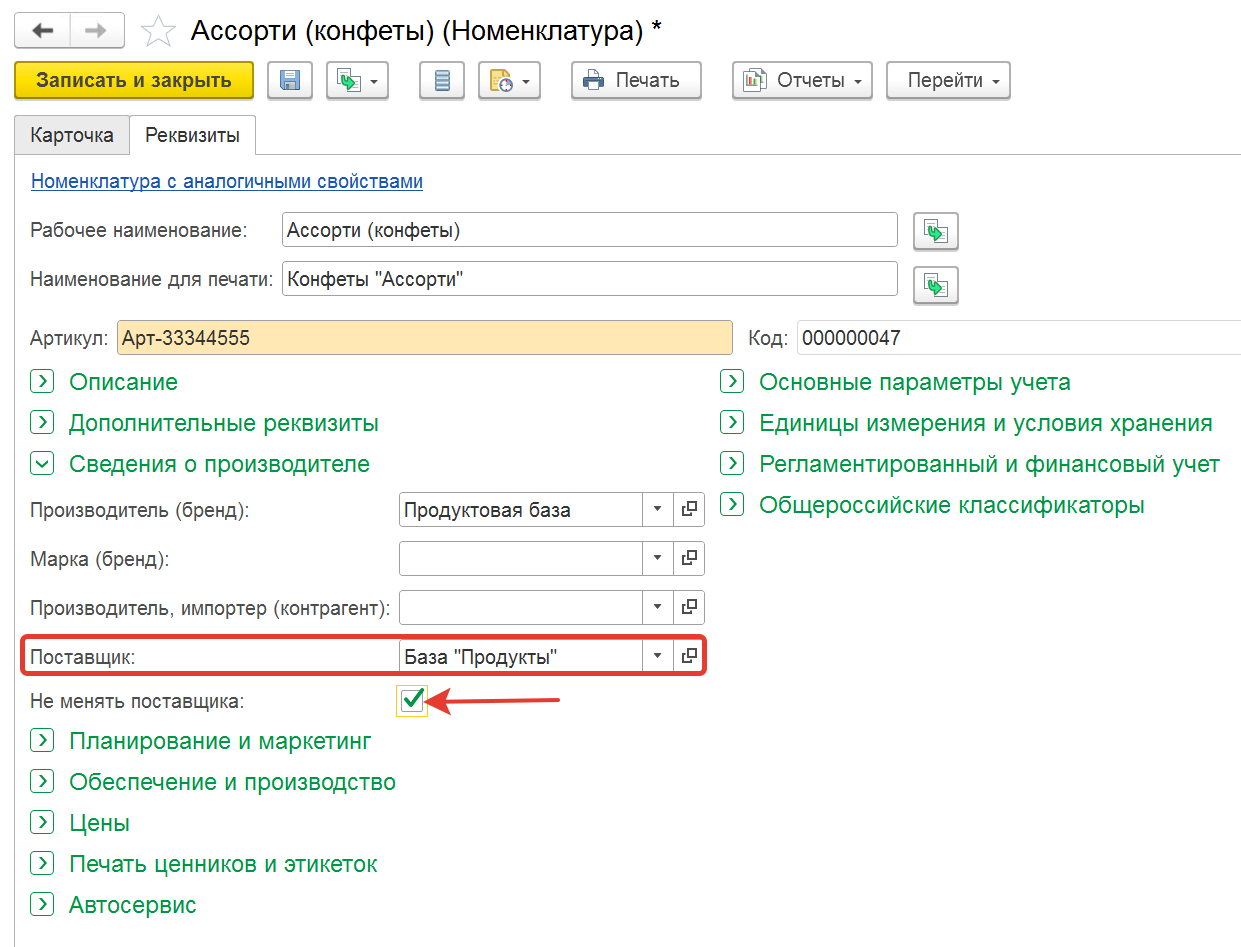Click the Код field

point(1019,338)
